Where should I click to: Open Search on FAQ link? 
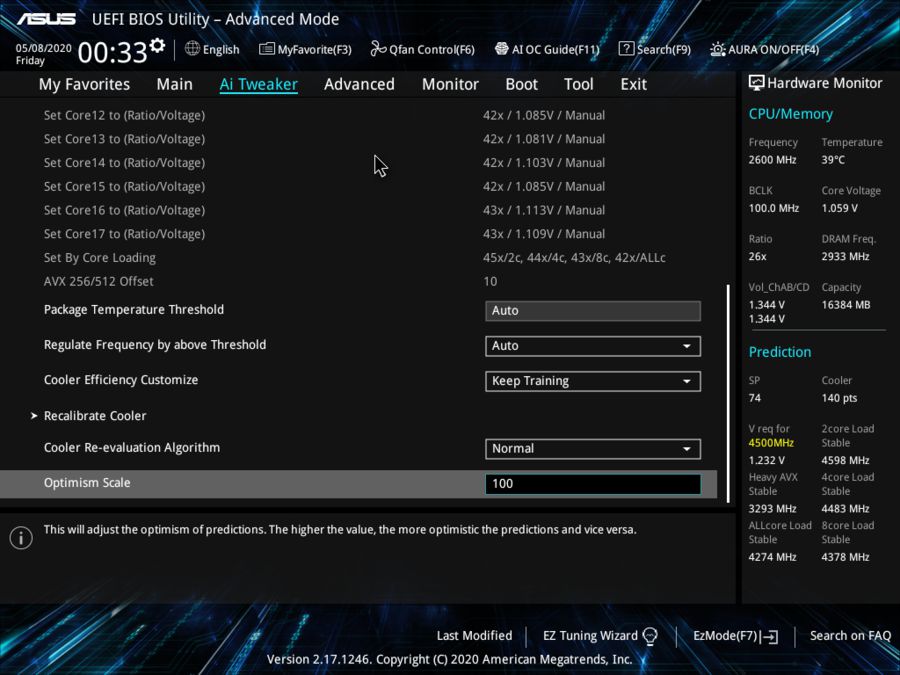(x=850, y=636)
